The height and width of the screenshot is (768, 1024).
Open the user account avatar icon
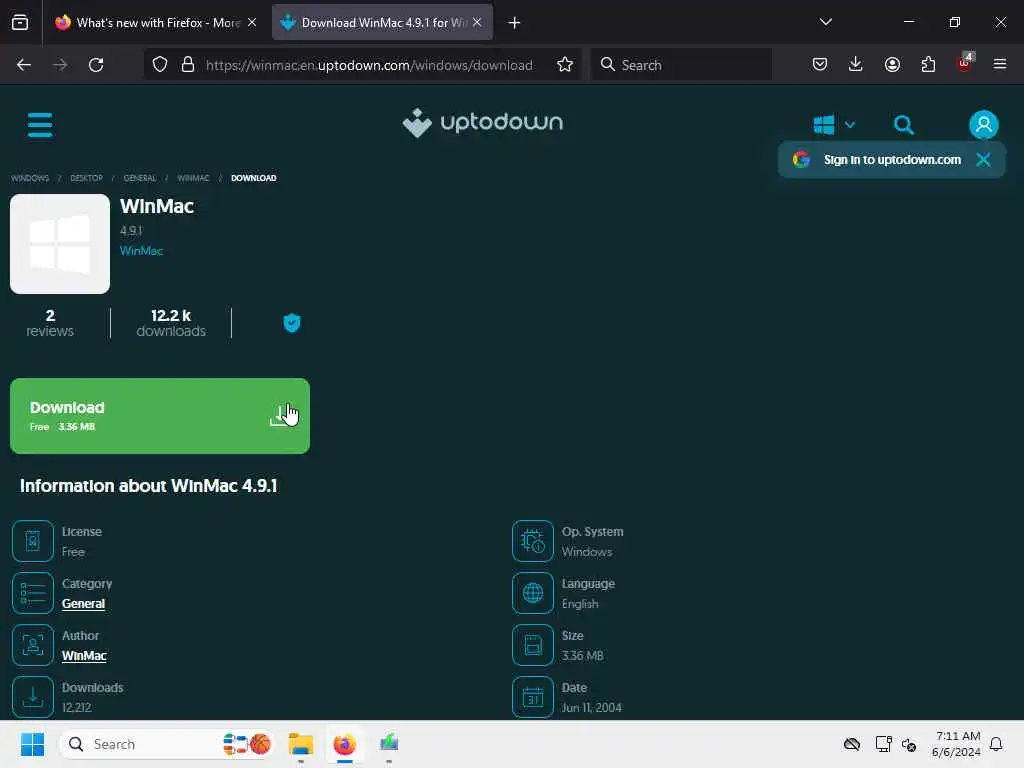tap(984, 124)
